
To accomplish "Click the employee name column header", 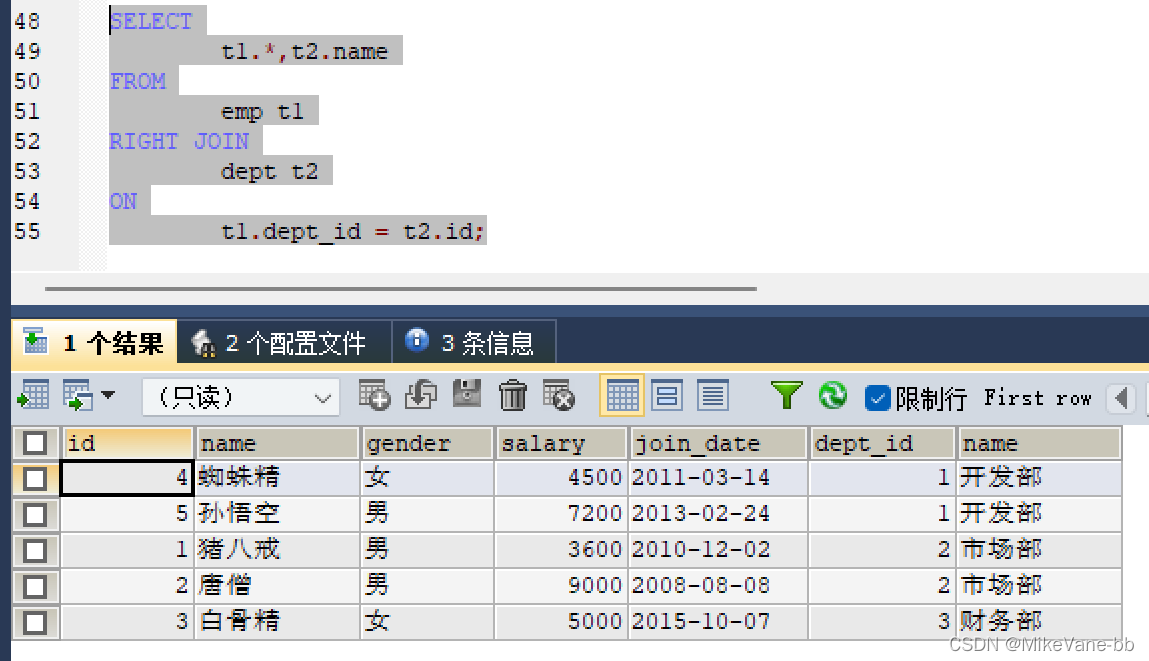I will tap(277, 443).
